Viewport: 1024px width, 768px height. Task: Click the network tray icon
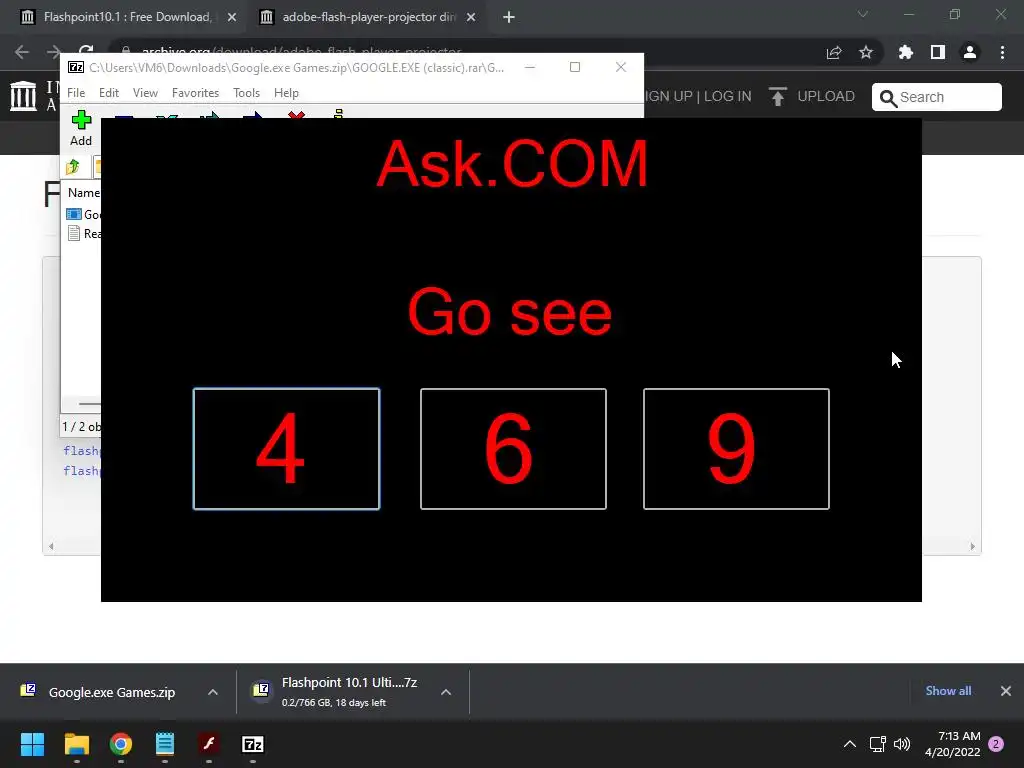click(x=878, y=744)
